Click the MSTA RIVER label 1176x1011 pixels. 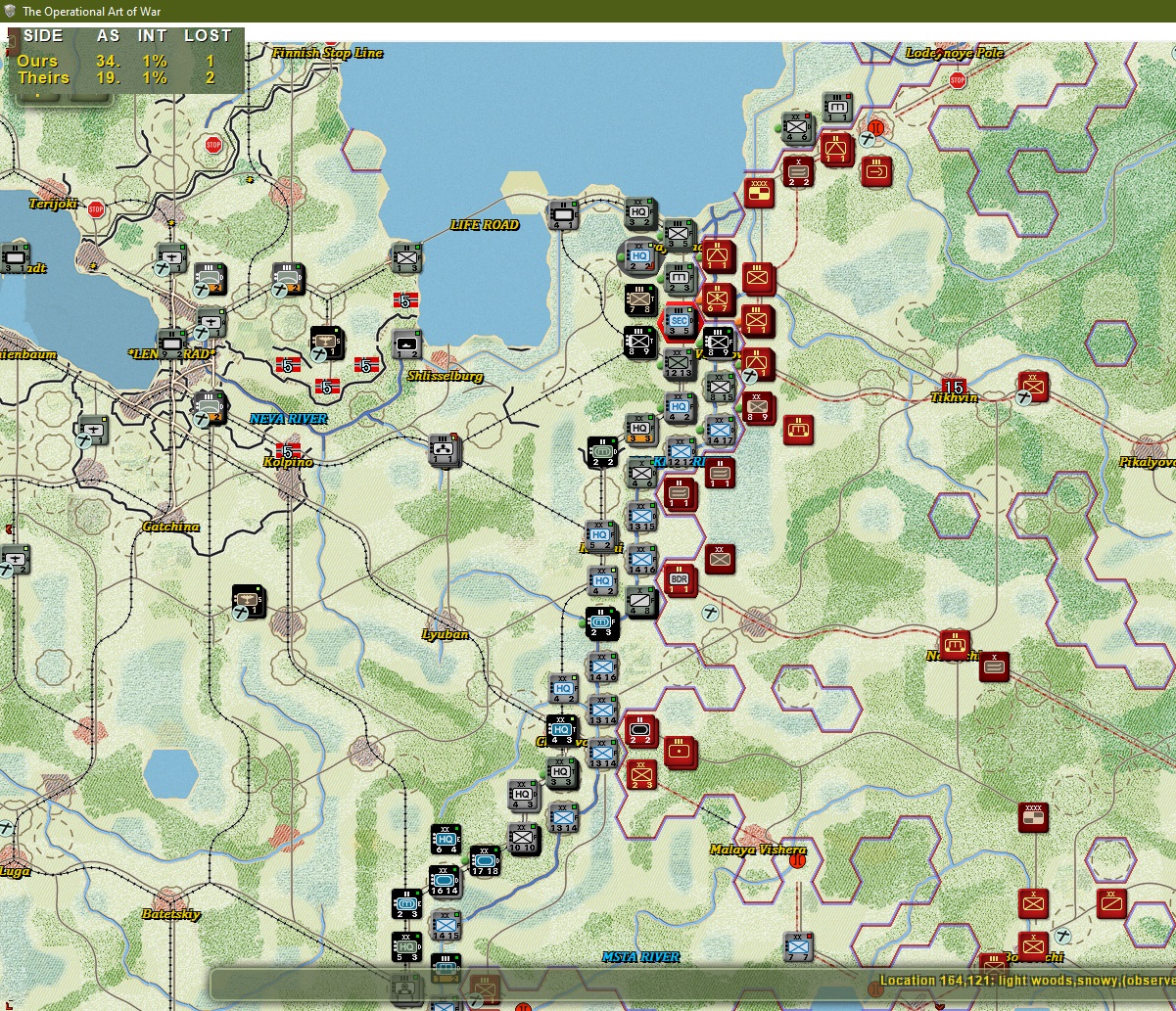pos(640,956)
